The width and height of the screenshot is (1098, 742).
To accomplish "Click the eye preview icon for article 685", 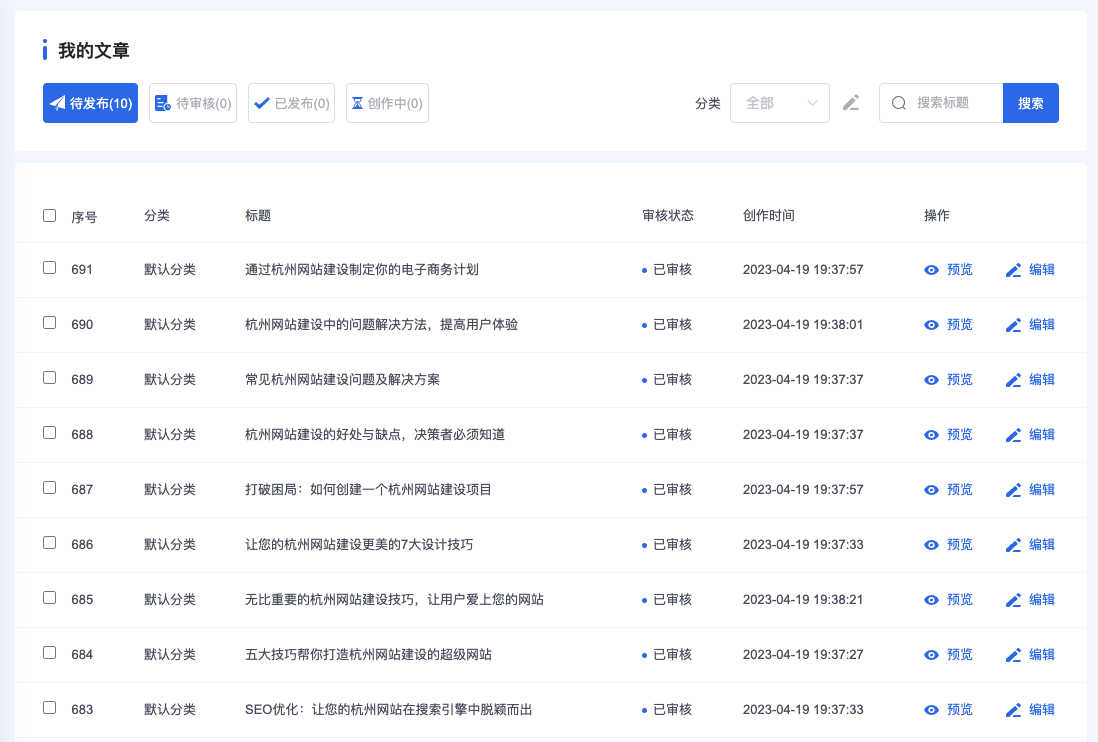I will (x=931, y=600).
